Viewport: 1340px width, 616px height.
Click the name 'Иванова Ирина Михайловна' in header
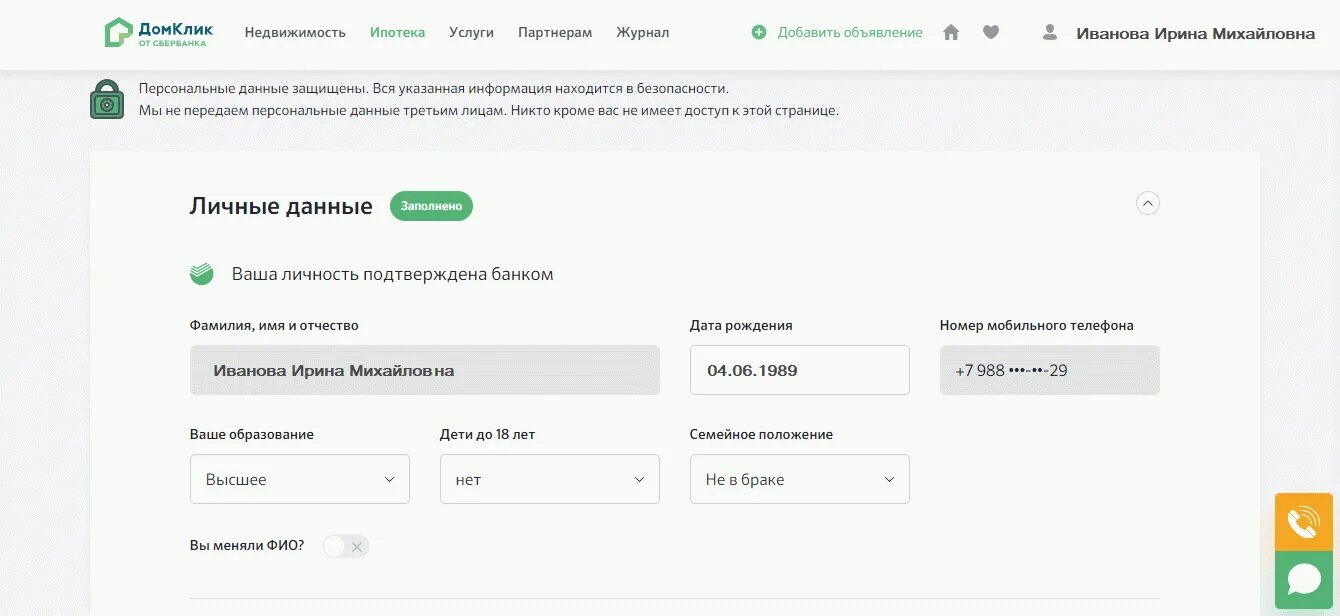click(x=1195, y=34)
